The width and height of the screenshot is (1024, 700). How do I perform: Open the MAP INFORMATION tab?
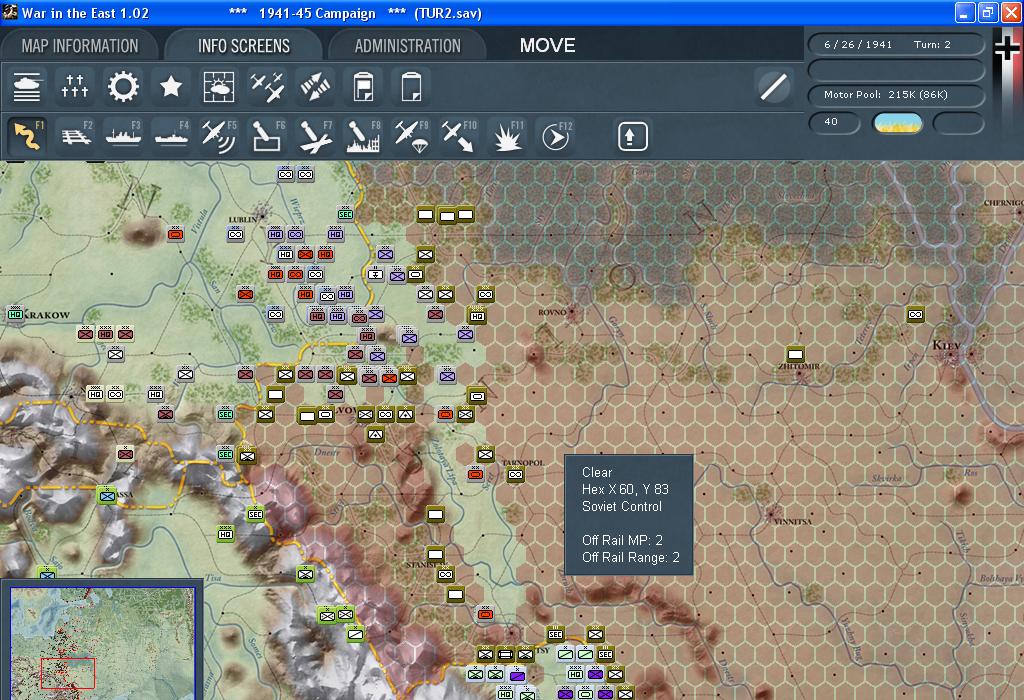(x=80, y=46)
